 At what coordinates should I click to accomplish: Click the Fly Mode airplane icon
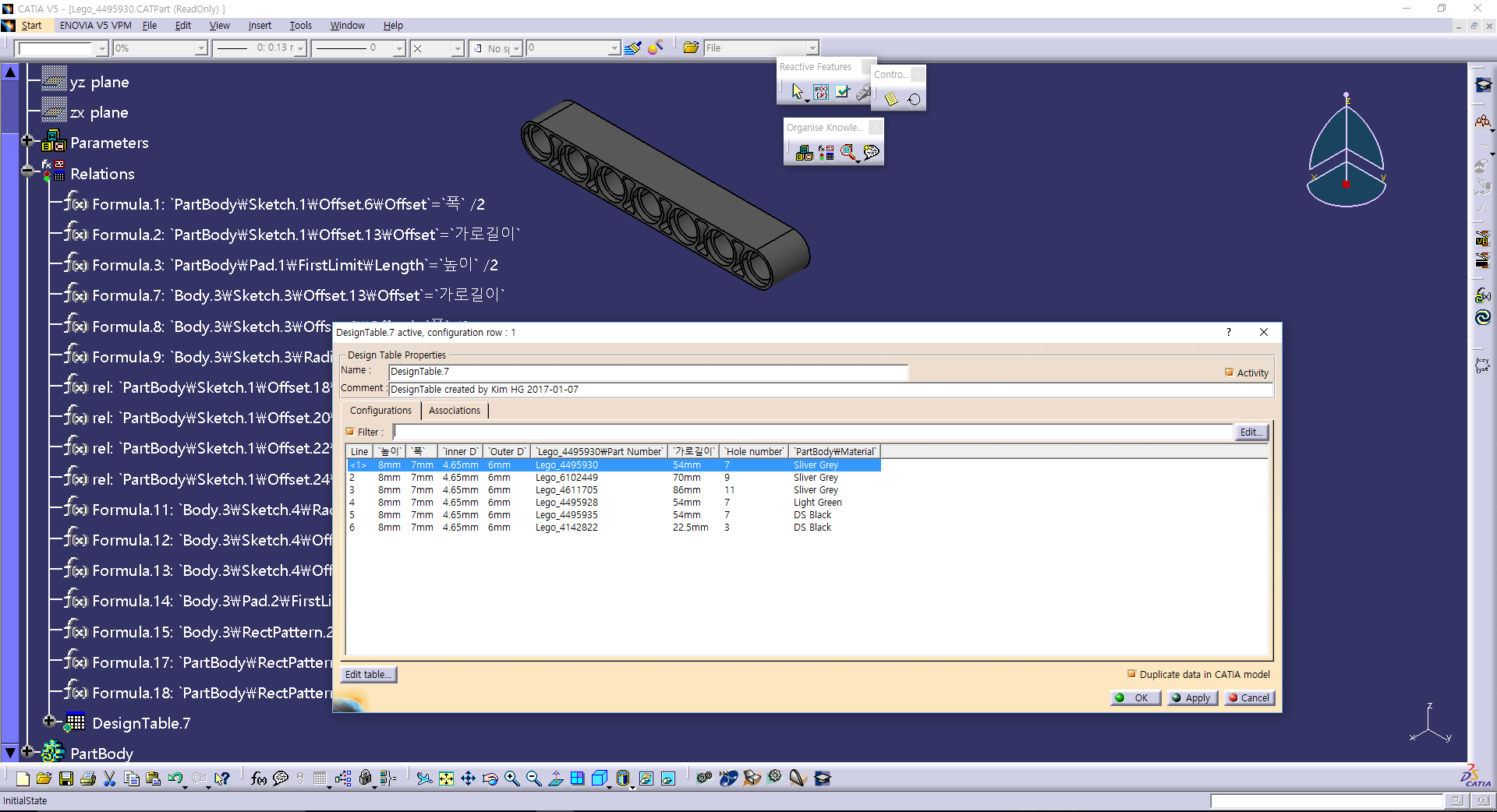pyautogui.click(x=424, y=778)
